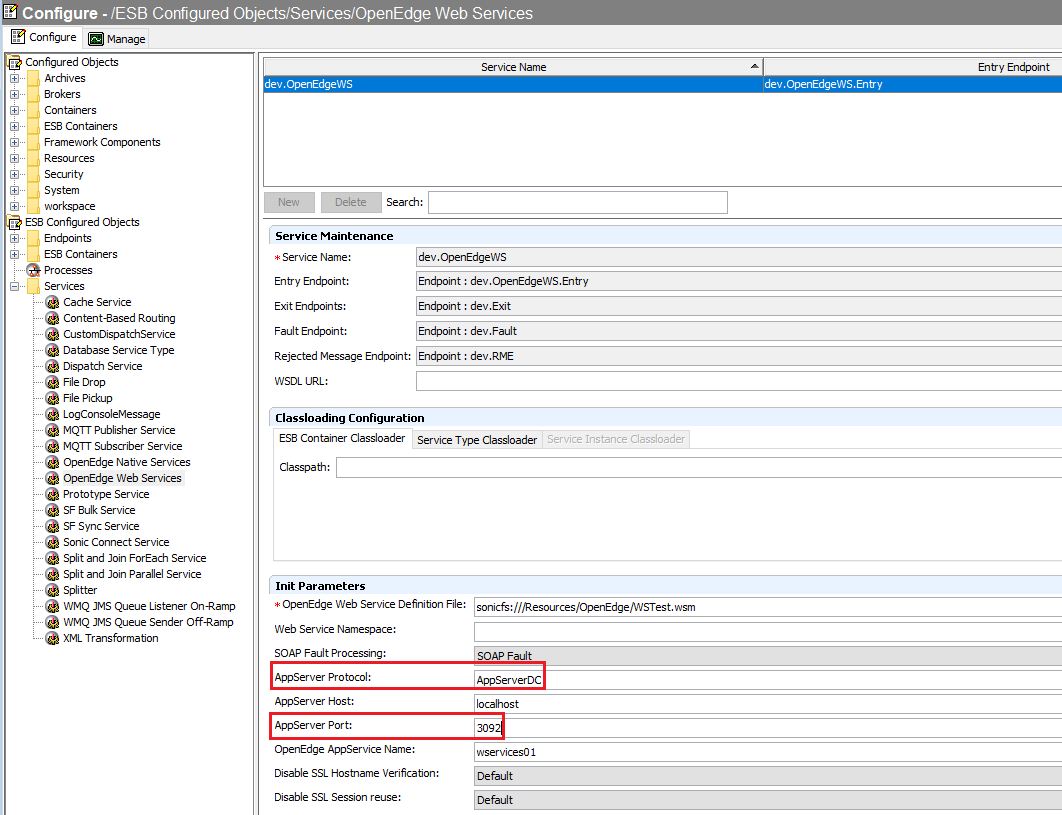
Task: Expand the Archives folder
Action: point(14,78)
